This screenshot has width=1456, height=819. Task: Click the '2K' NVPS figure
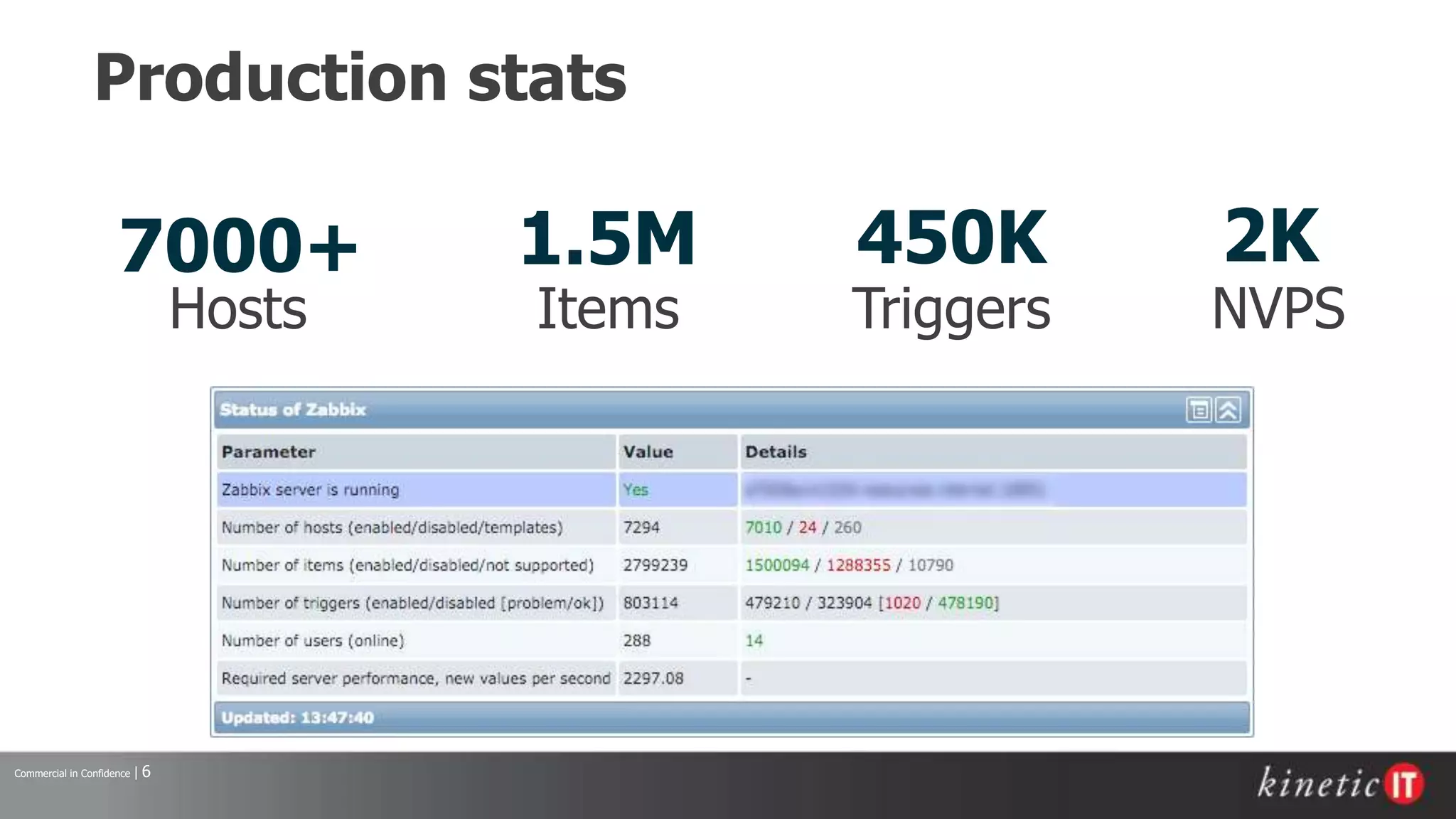pos(1271,236)
